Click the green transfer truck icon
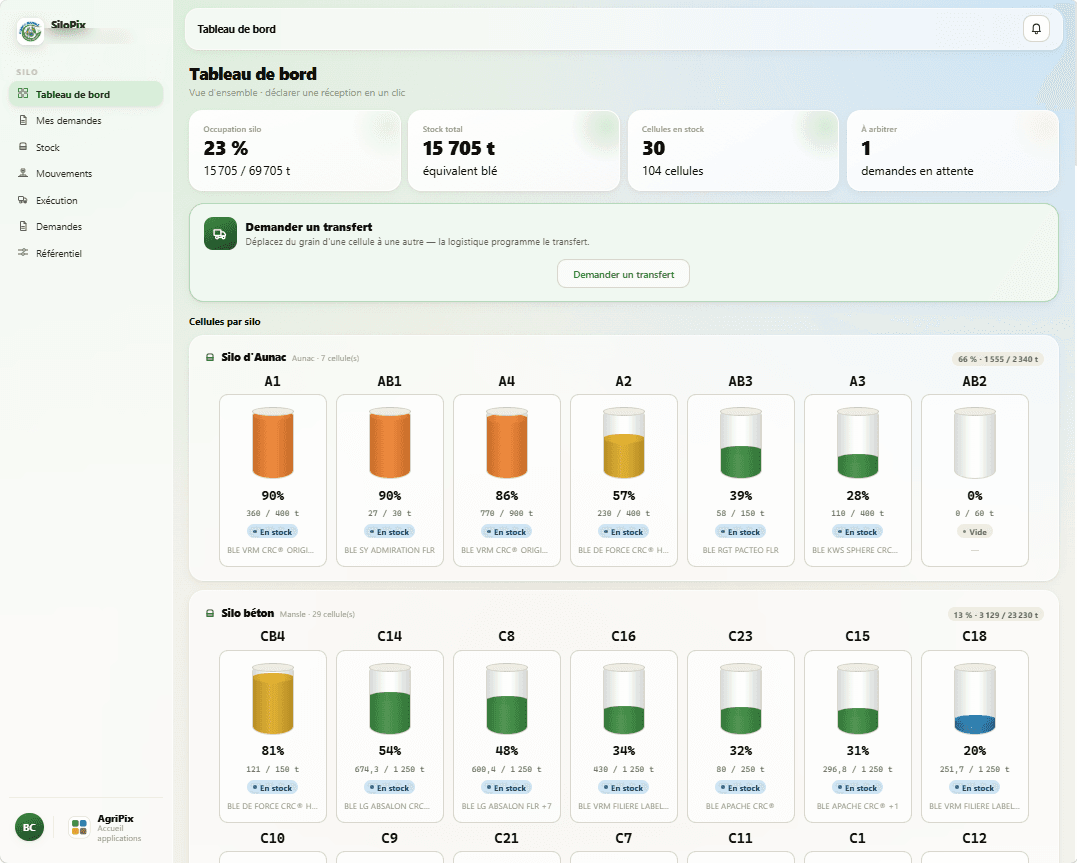This screenshot has width=1077, height=863. (x=220, y=234)
